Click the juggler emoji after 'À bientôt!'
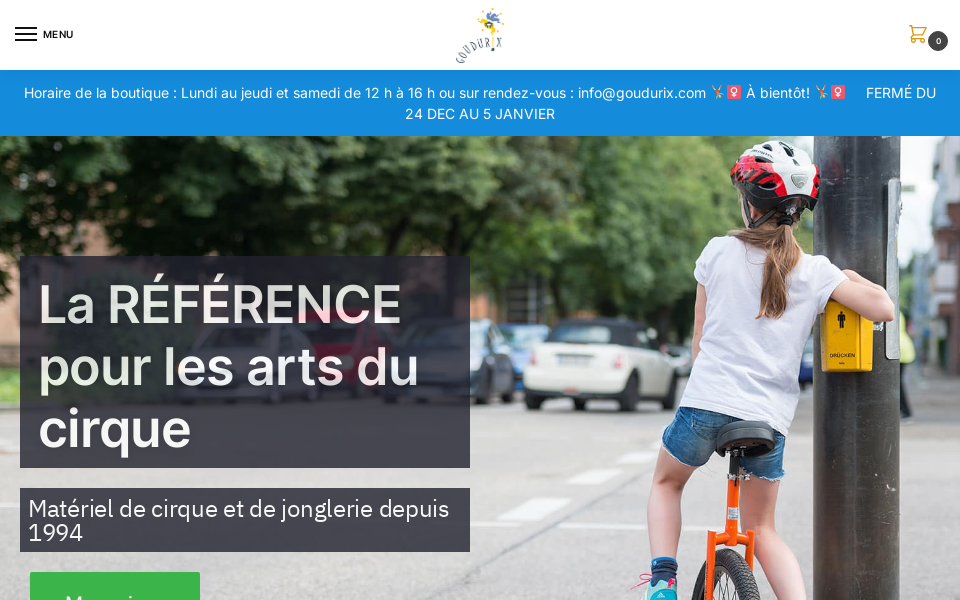Screen dimensions: 960x600 pos(821,92)
